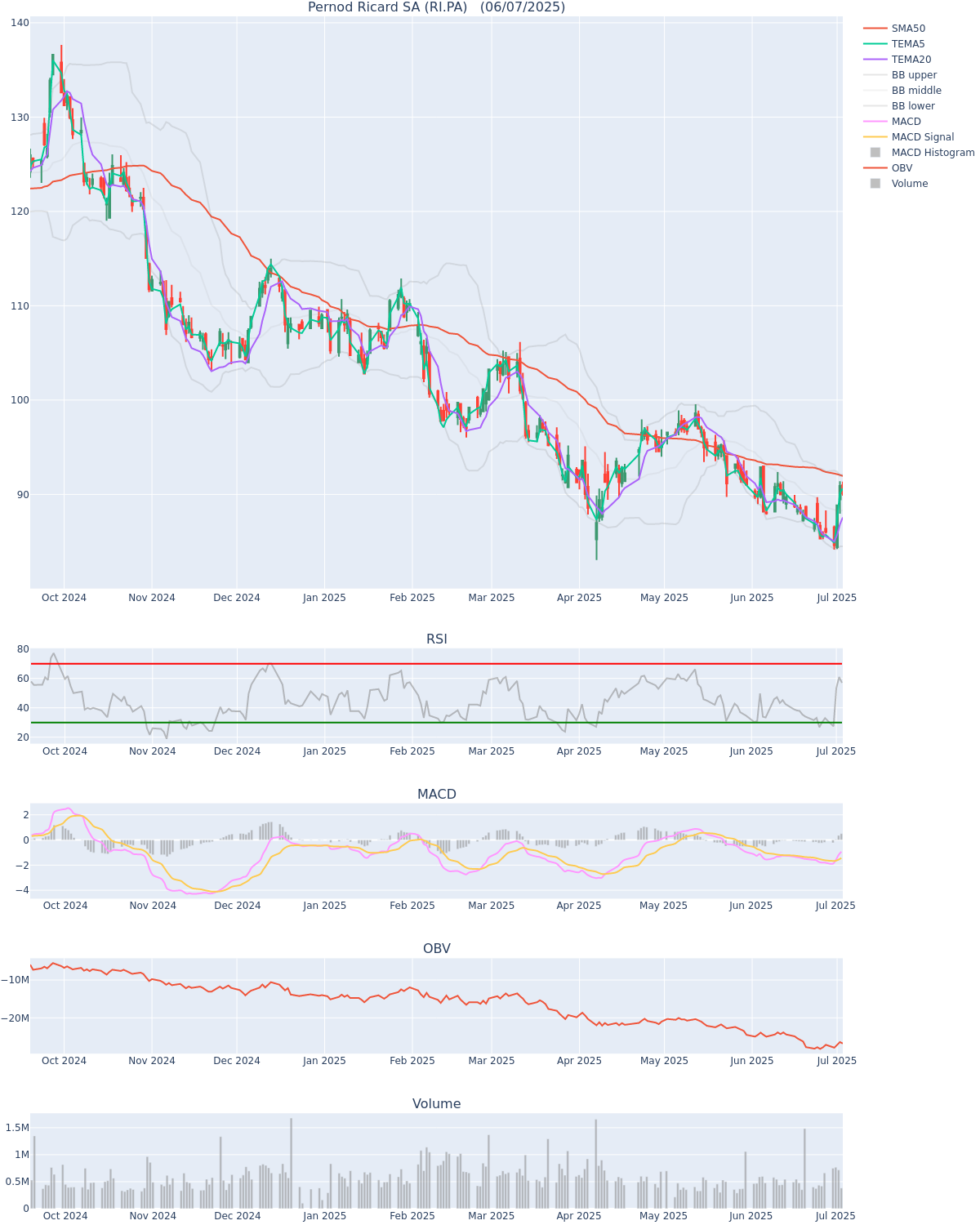
Task: Click the Pernod Ricard SA chart title
Action: pyautogui.click(x=436, y=7)
